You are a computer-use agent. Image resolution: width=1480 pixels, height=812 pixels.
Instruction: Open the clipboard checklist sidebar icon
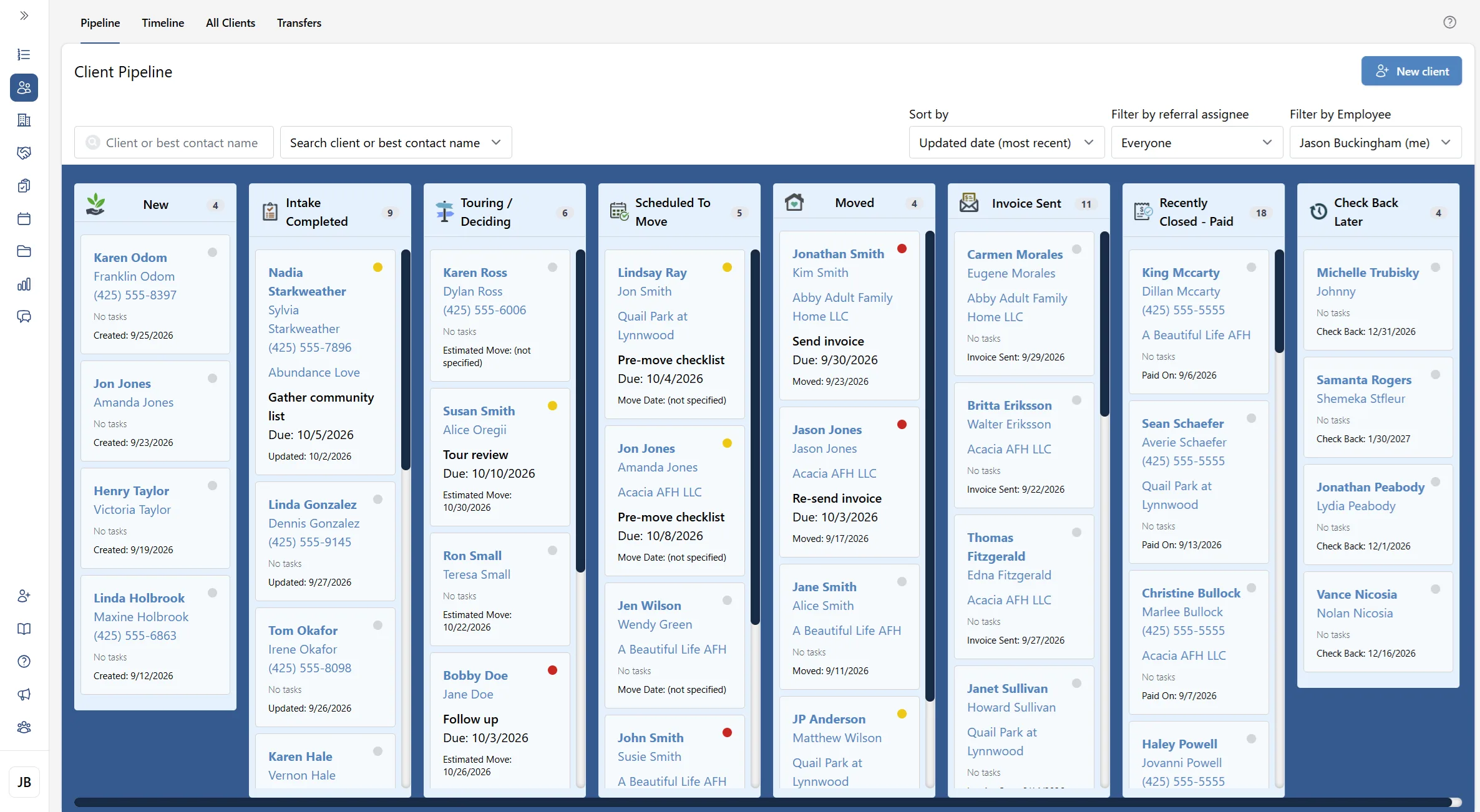click(24, 186)
